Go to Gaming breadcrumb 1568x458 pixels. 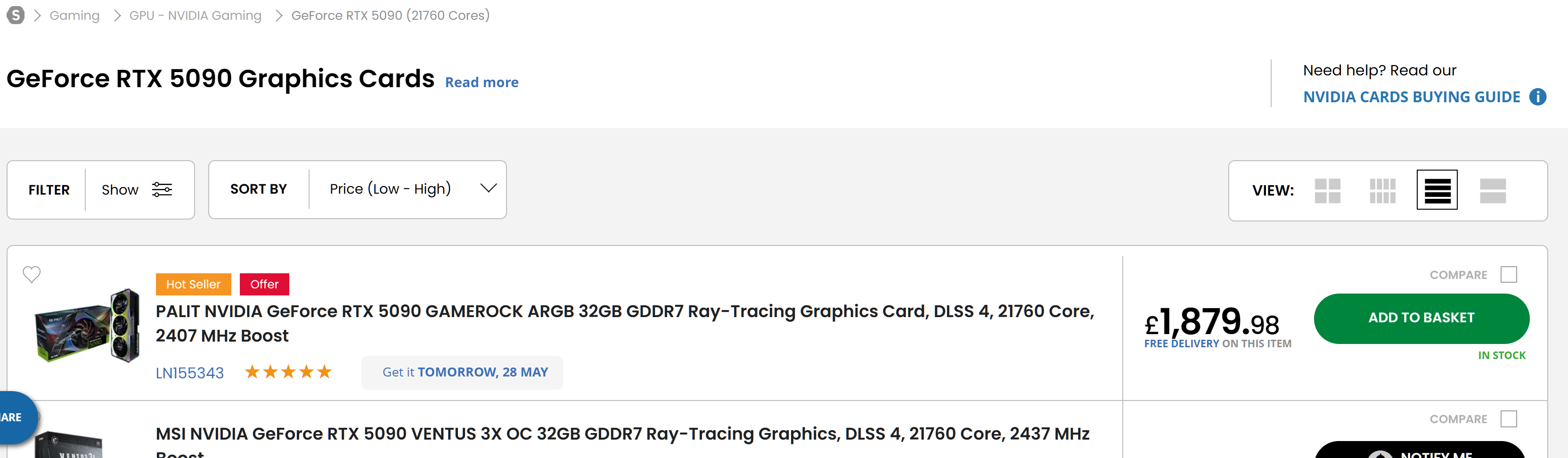[x=74, y=15]
